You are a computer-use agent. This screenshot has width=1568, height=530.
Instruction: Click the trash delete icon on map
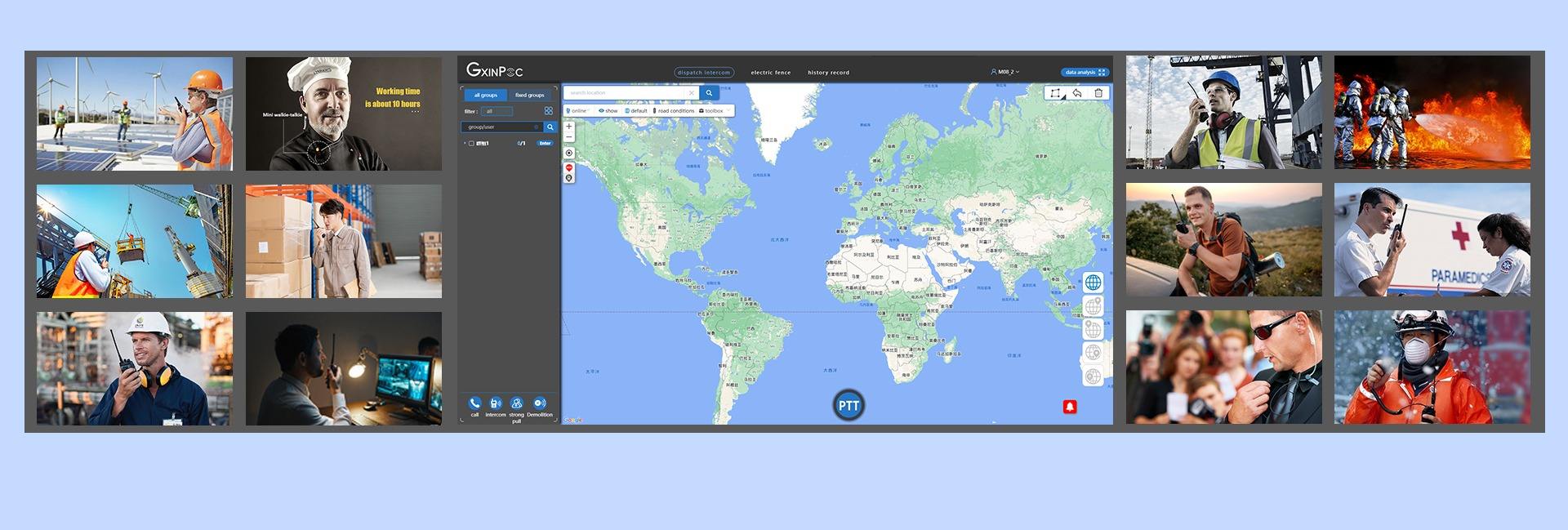tap(1098, 93)
